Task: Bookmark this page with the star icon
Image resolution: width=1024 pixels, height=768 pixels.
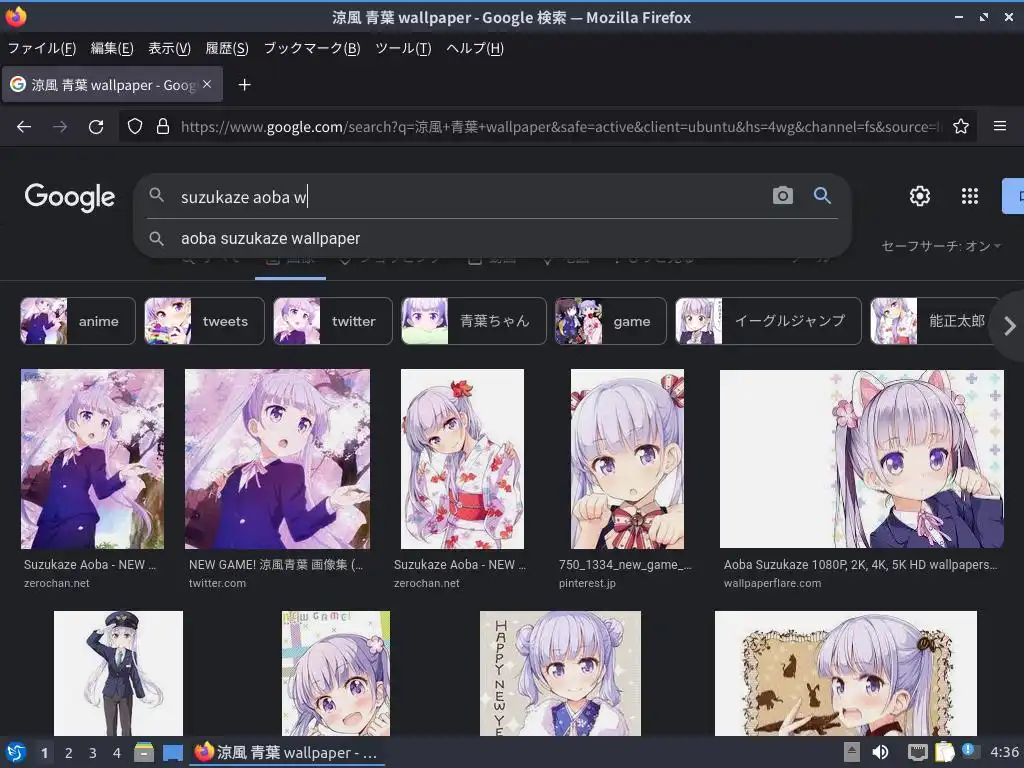Action: click(x=960, y=126)
